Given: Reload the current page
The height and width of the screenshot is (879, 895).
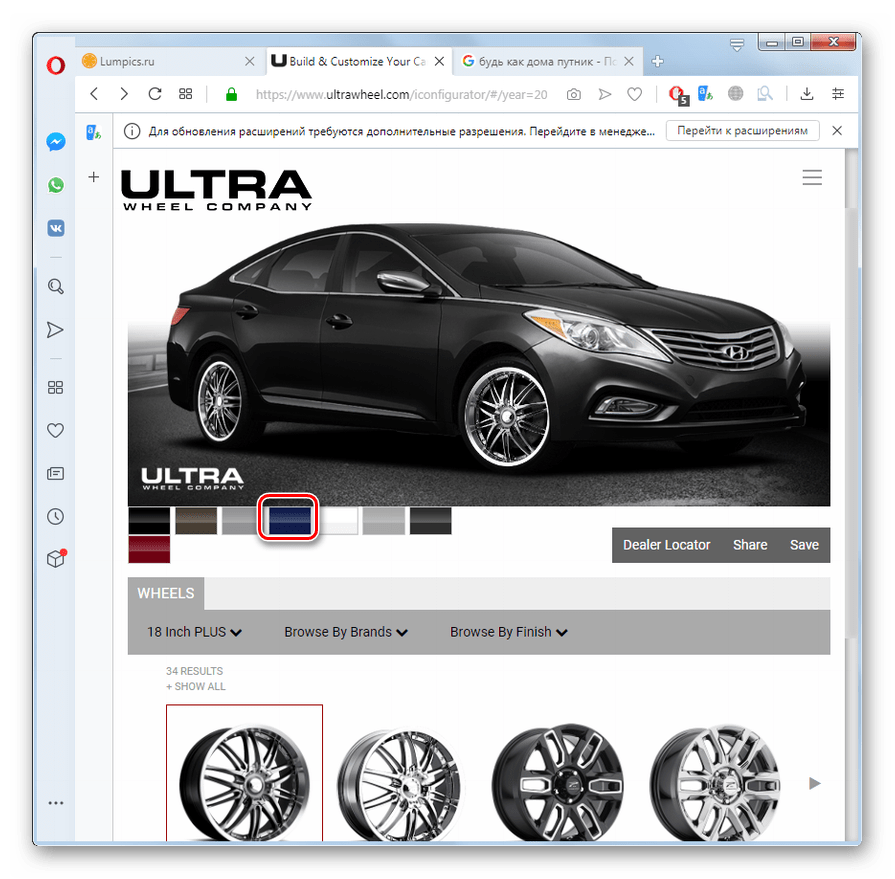Looking at the screenshot, I should (154, 94).
